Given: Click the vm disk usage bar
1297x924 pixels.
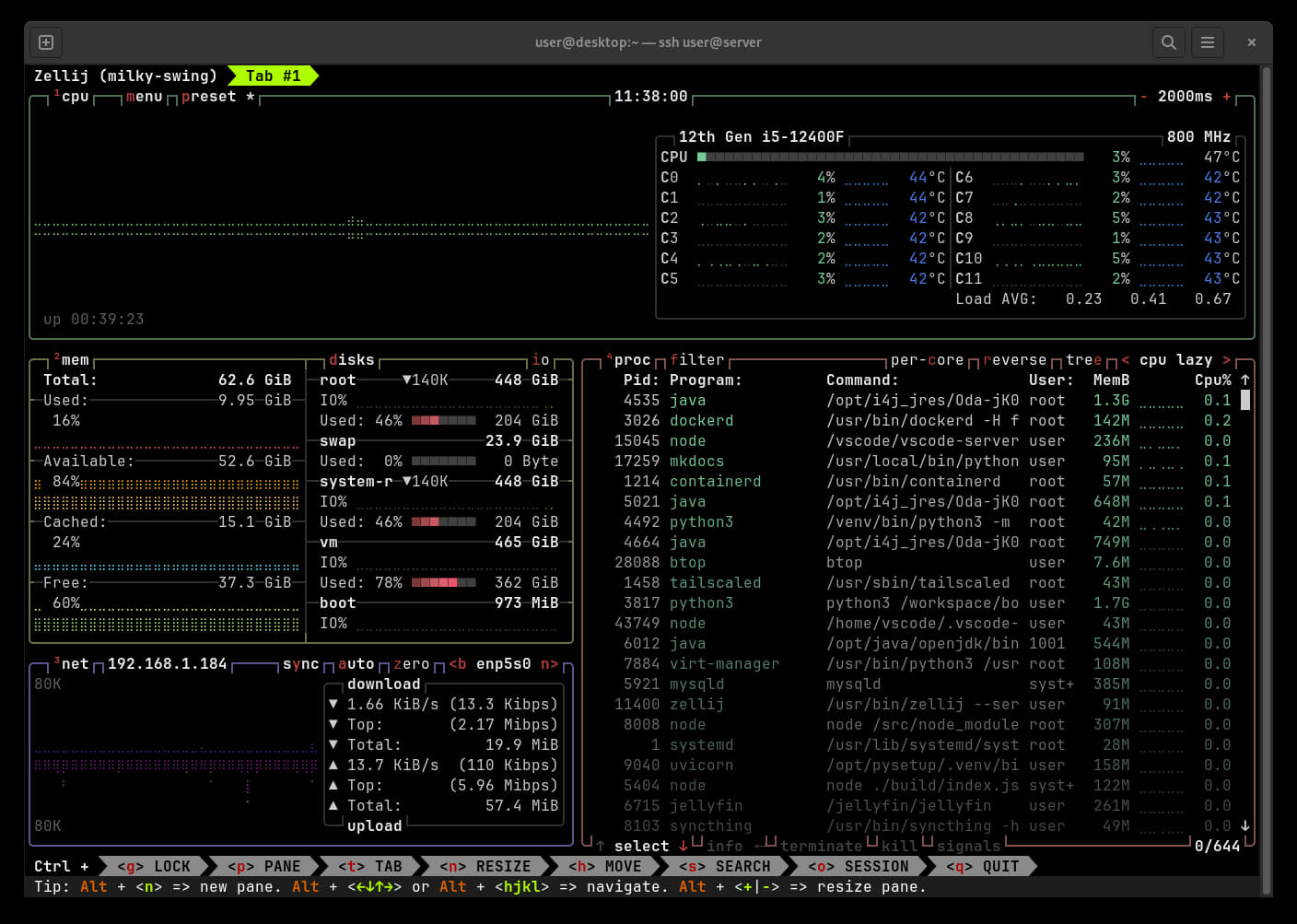Looking at the screenshot, I should point(443,583).
